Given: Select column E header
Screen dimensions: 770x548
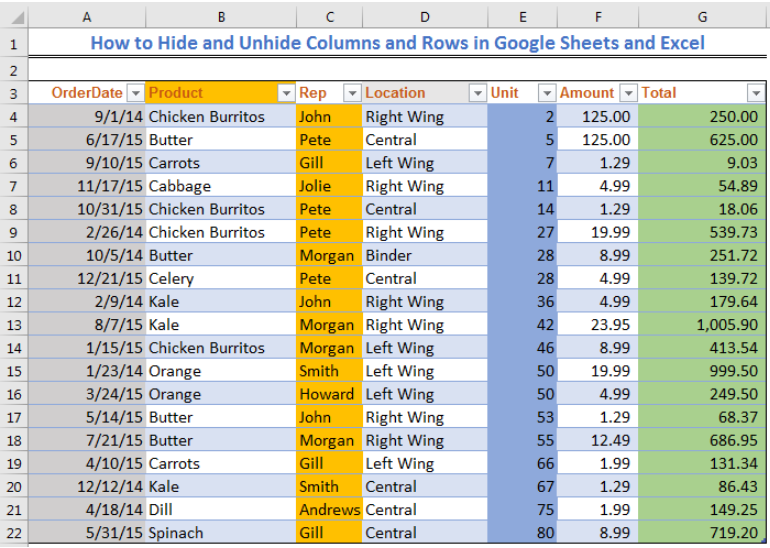Looking at the screenshot, I should [522, 17].
